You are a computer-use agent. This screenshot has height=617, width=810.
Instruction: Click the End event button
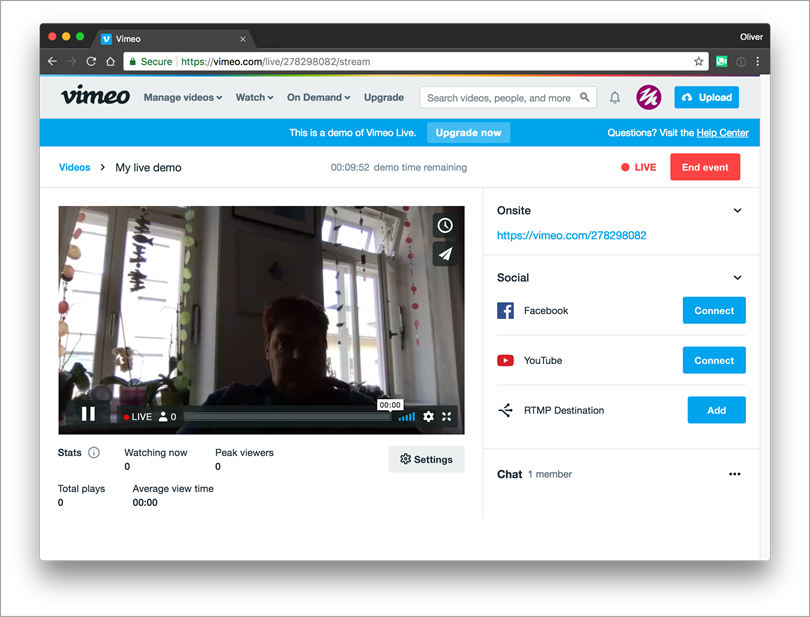[705, 167]
